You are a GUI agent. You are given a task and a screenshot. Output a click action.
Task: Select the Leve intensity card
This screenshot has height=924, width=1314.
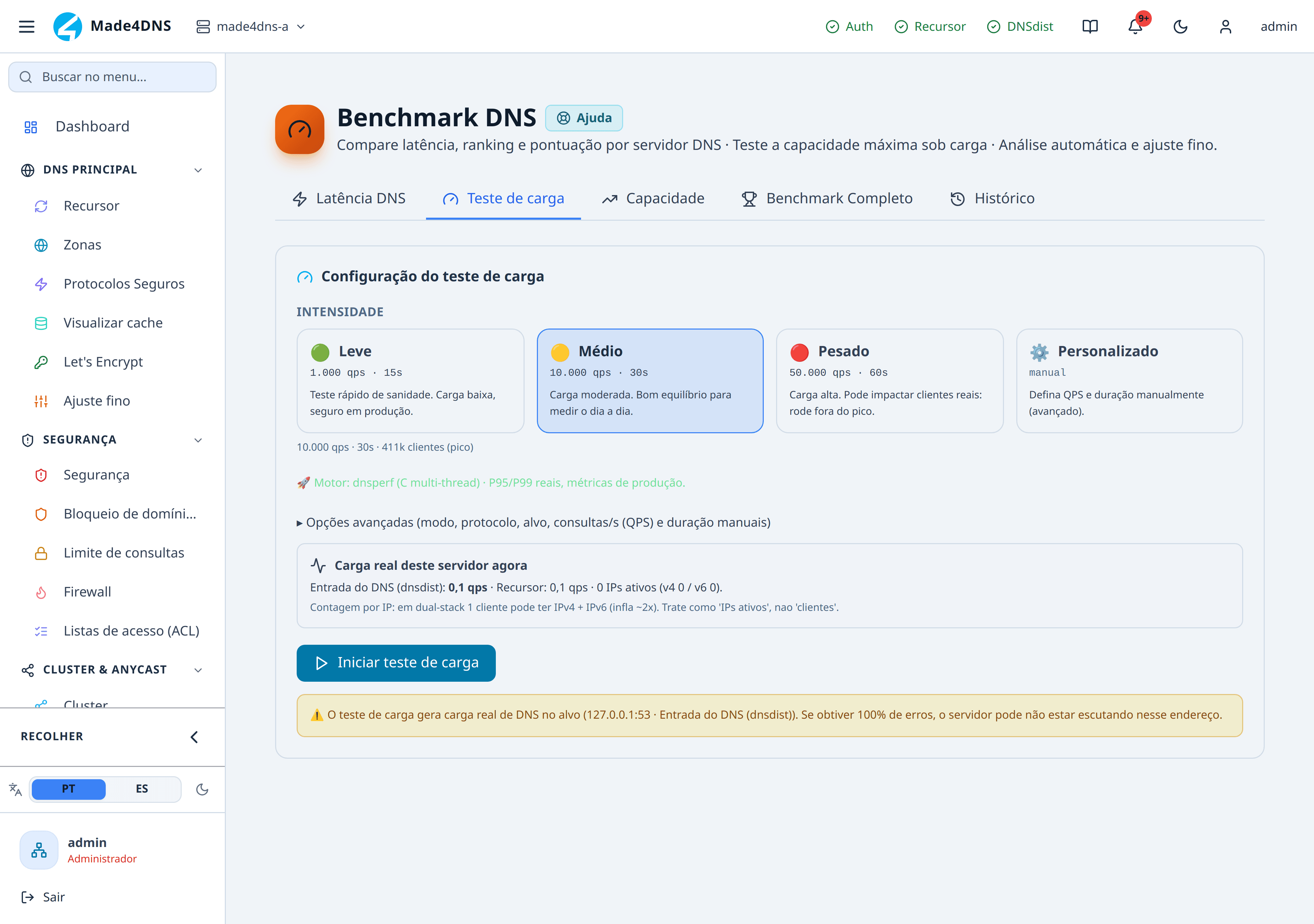[x=410, y=381]
